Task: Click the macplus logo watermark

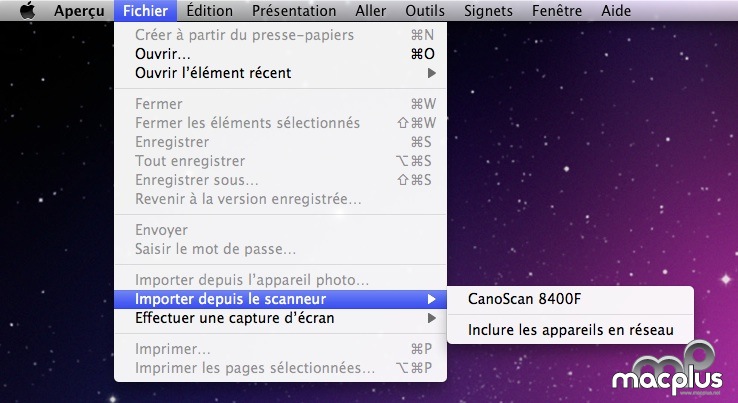Action: [x=668, y=369]
